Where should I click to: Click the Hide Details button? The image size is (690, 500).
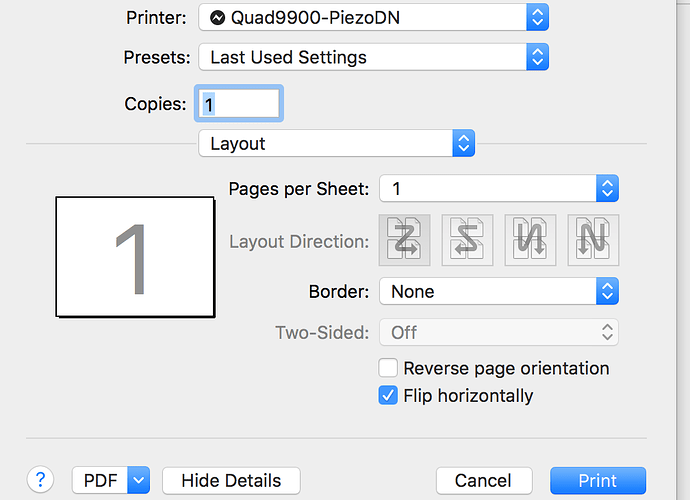(x=230, y=481)
